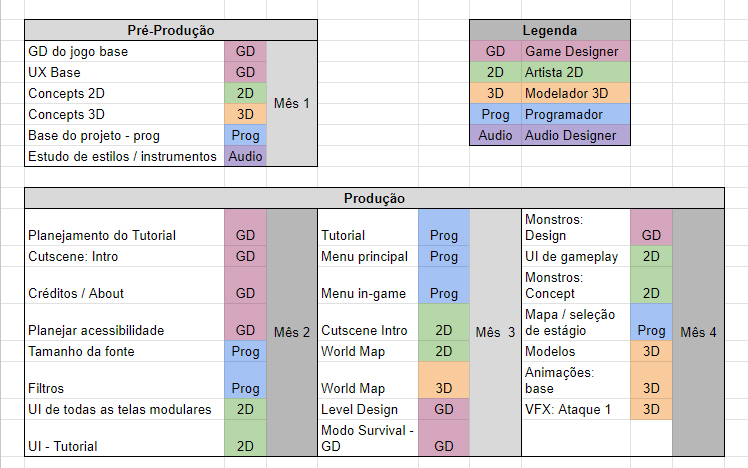Select the Pré-Produção header cell

point(172,31)
